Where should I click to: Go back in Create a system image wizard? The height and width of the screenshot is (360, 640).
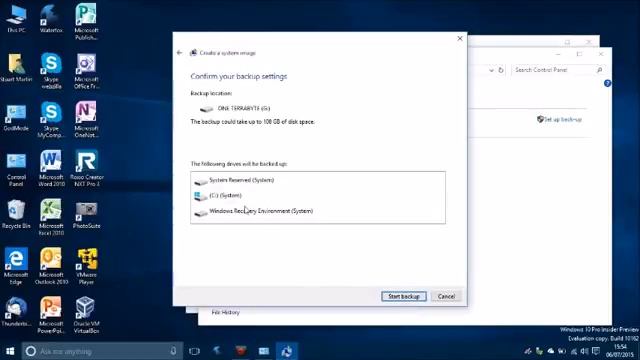click(180, 53)
